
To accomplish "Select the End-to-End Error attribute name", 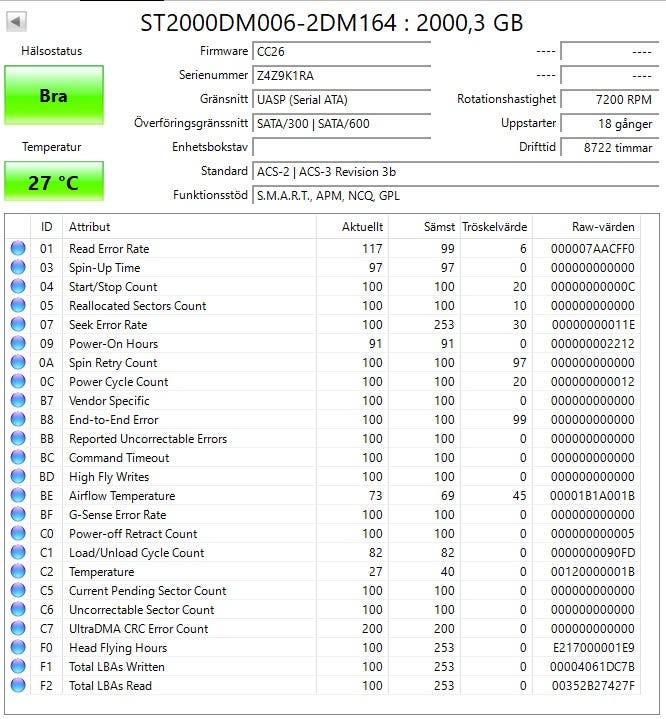I will click(114, 420).
